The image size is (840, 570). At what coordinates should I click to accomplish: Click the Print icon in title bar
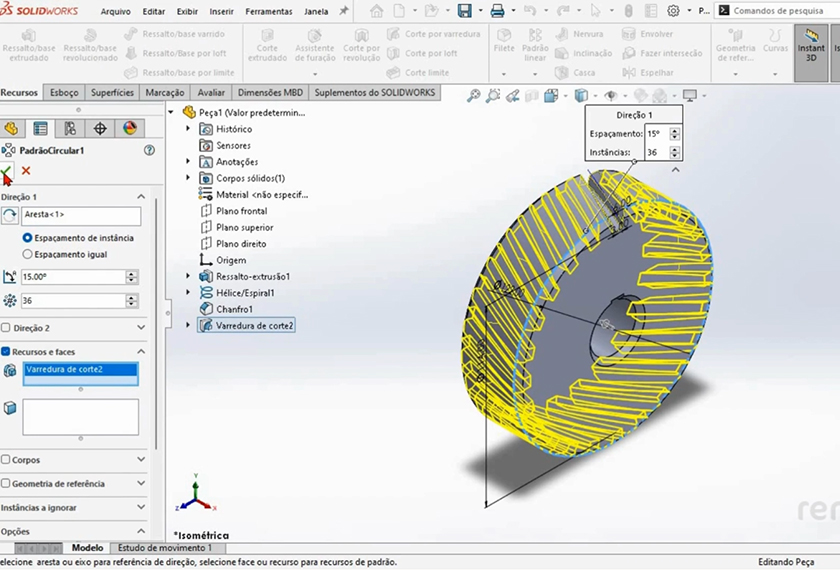click(x=497, y=11)
